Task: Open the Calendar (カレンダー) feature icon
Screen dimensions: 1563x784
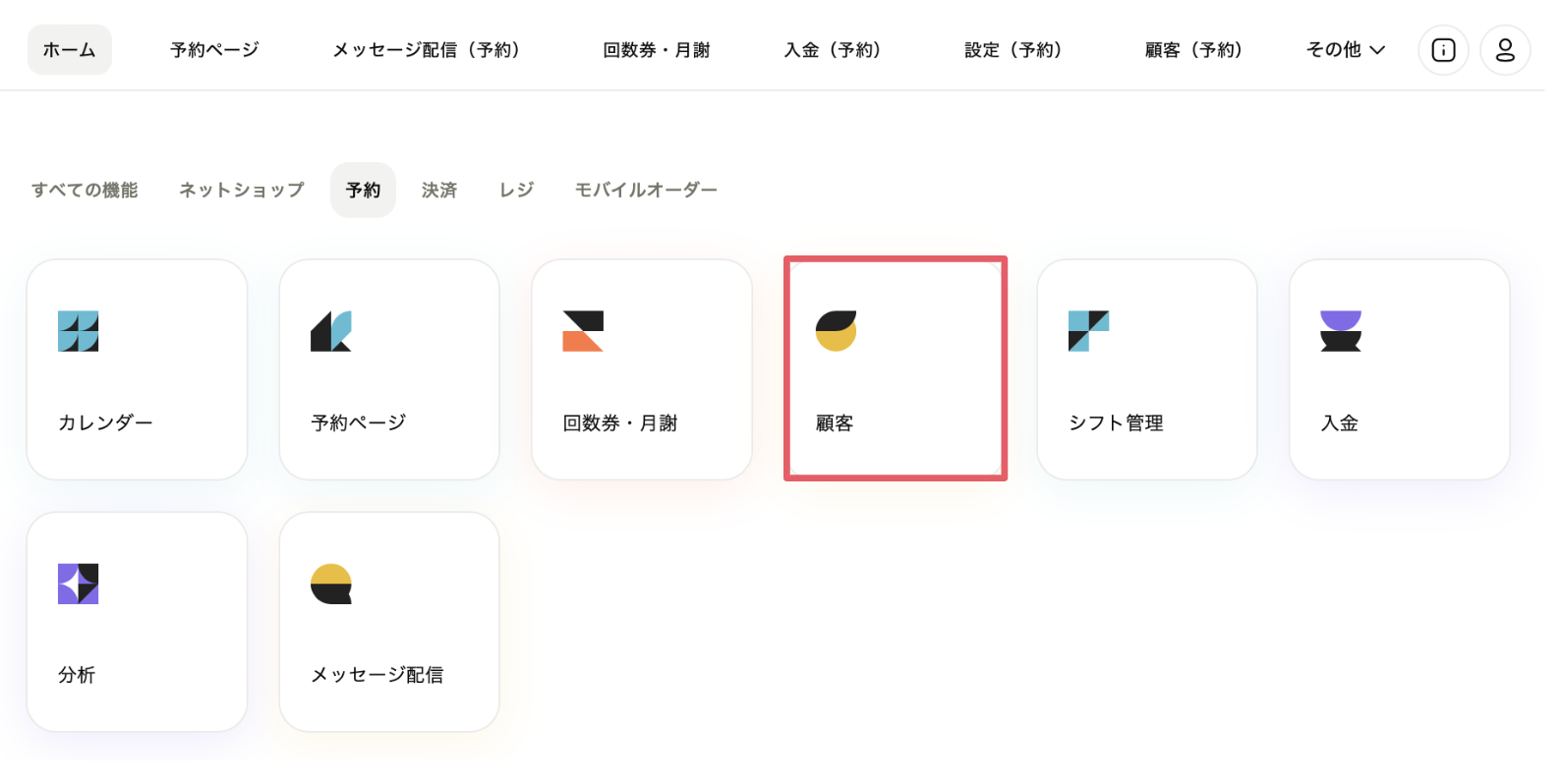Action: 79,331
